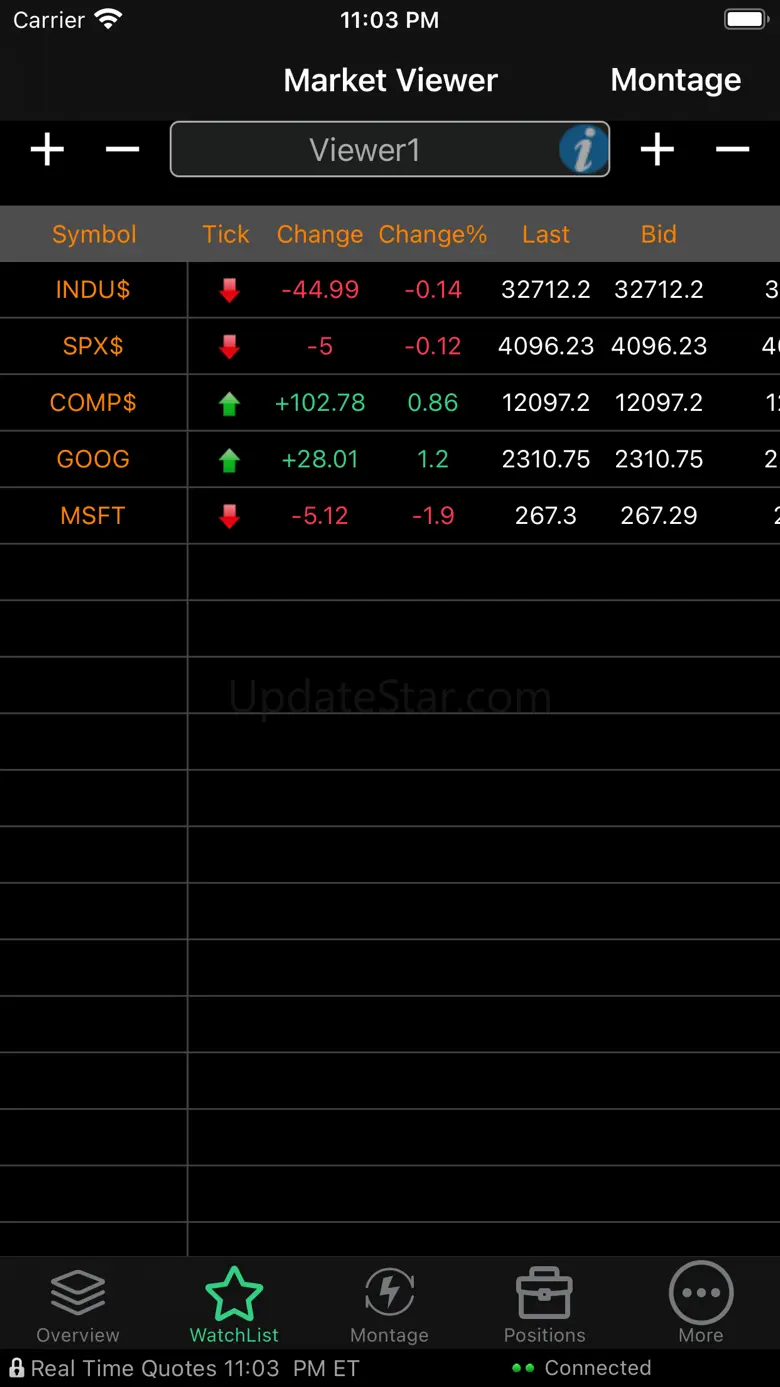Tap the Last column header

pos(545,234)
